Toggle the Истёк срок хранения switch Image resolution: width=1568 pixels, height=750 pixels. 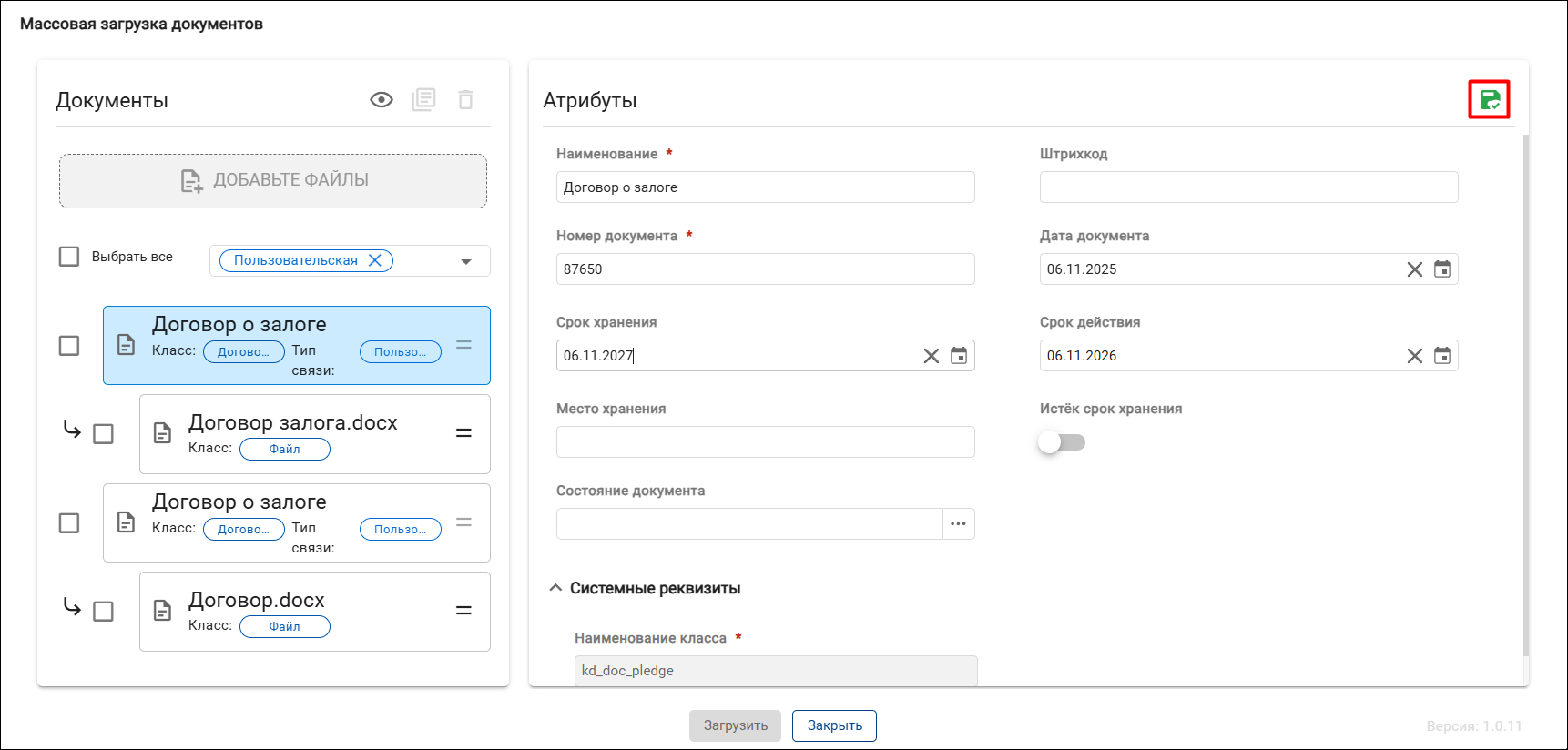pyautogui.click(x=1062, y=442)
